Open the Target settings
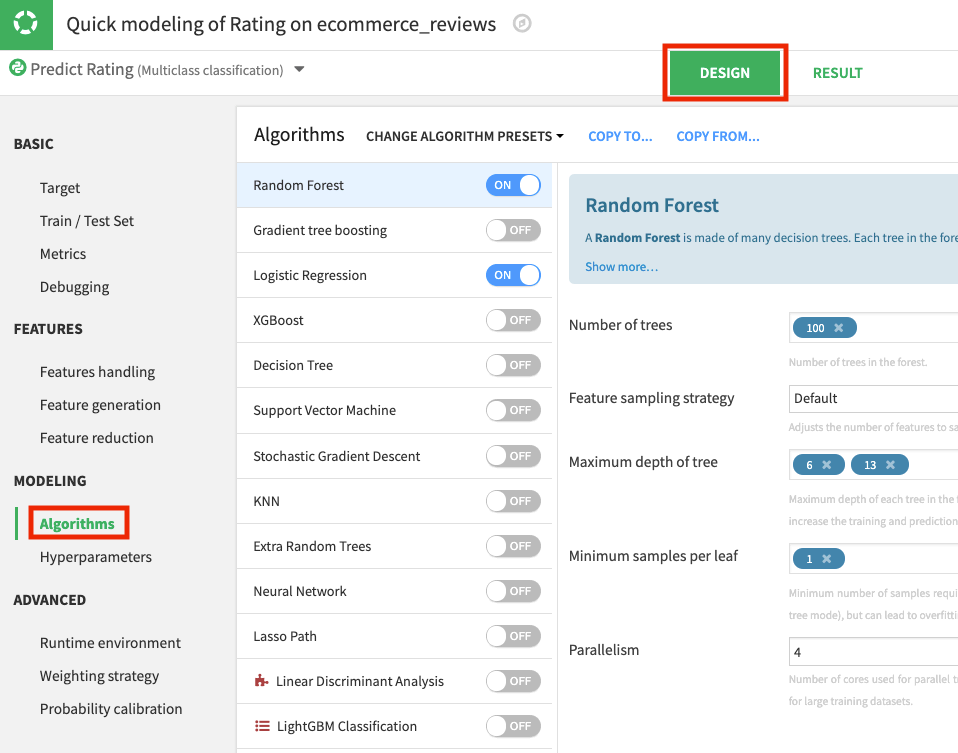The width and height of the screenshot is (958, 753). (x=60, y=188)
